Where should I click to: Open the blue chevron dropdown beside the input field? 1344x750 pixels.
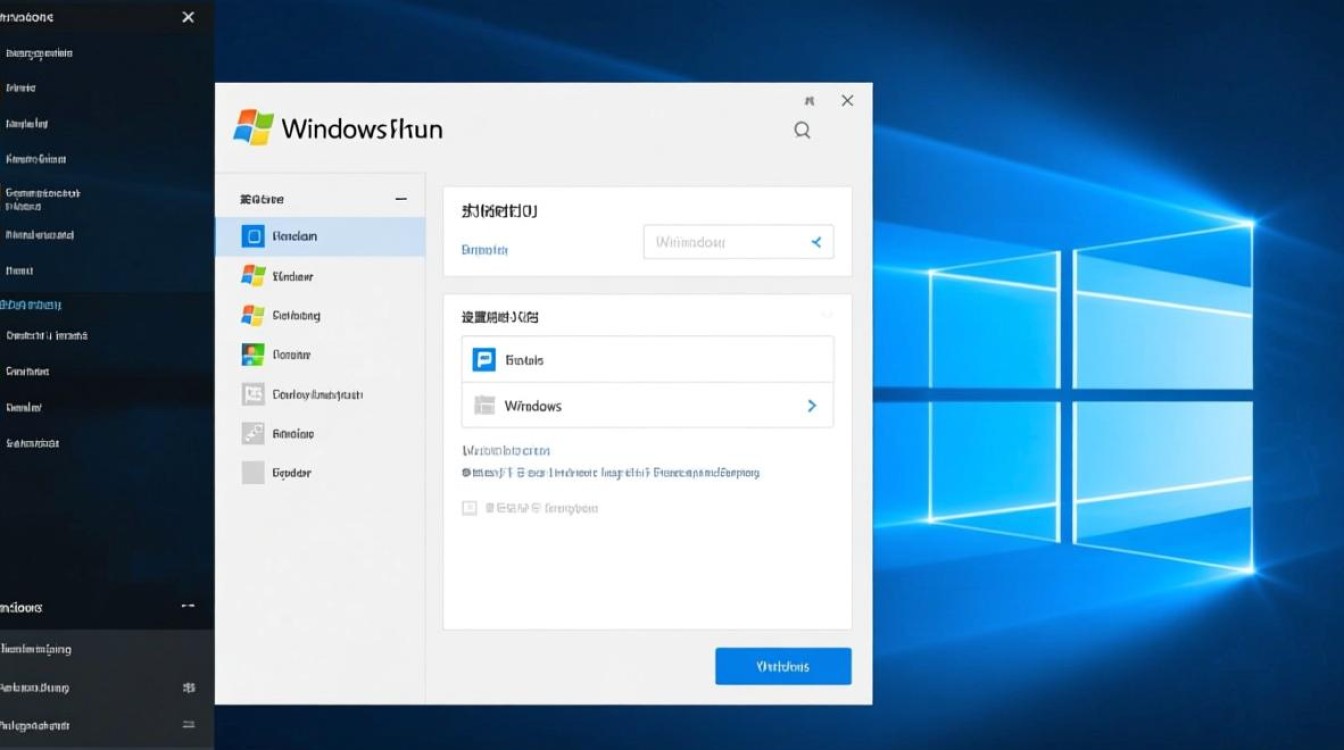[818, 241]
